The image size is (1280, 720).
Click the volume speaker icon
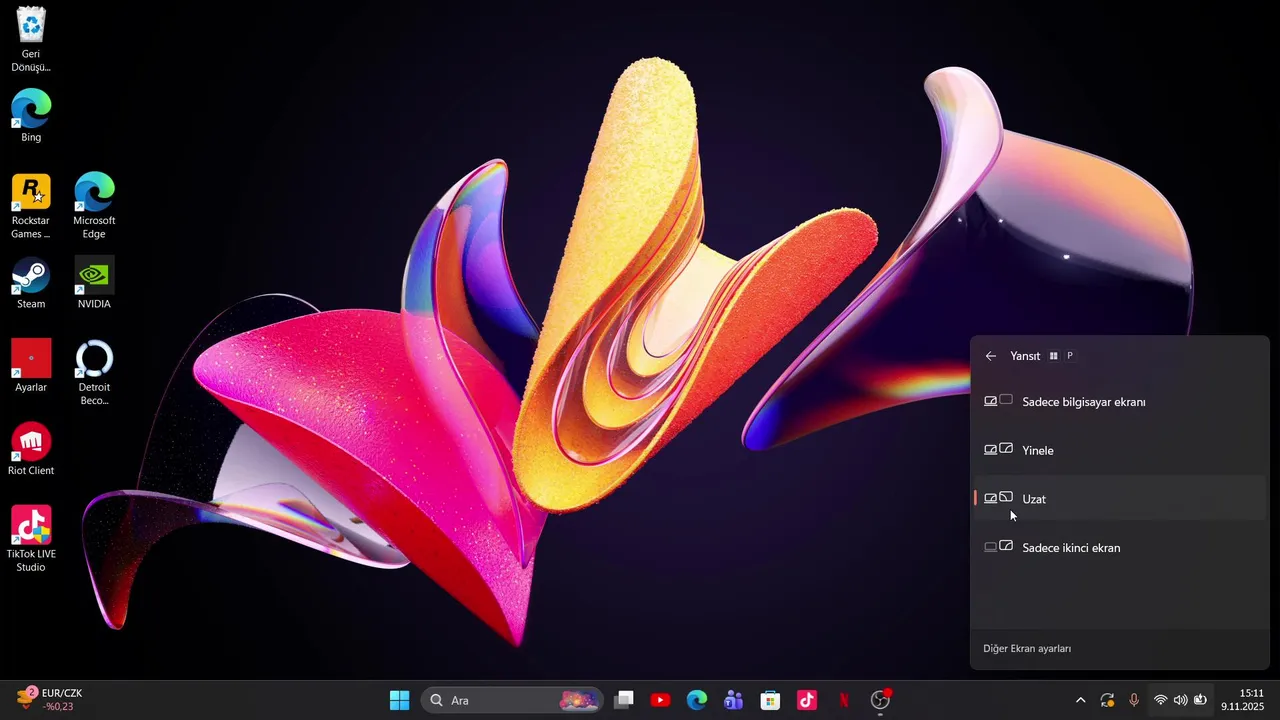[x=1180, y=700]
